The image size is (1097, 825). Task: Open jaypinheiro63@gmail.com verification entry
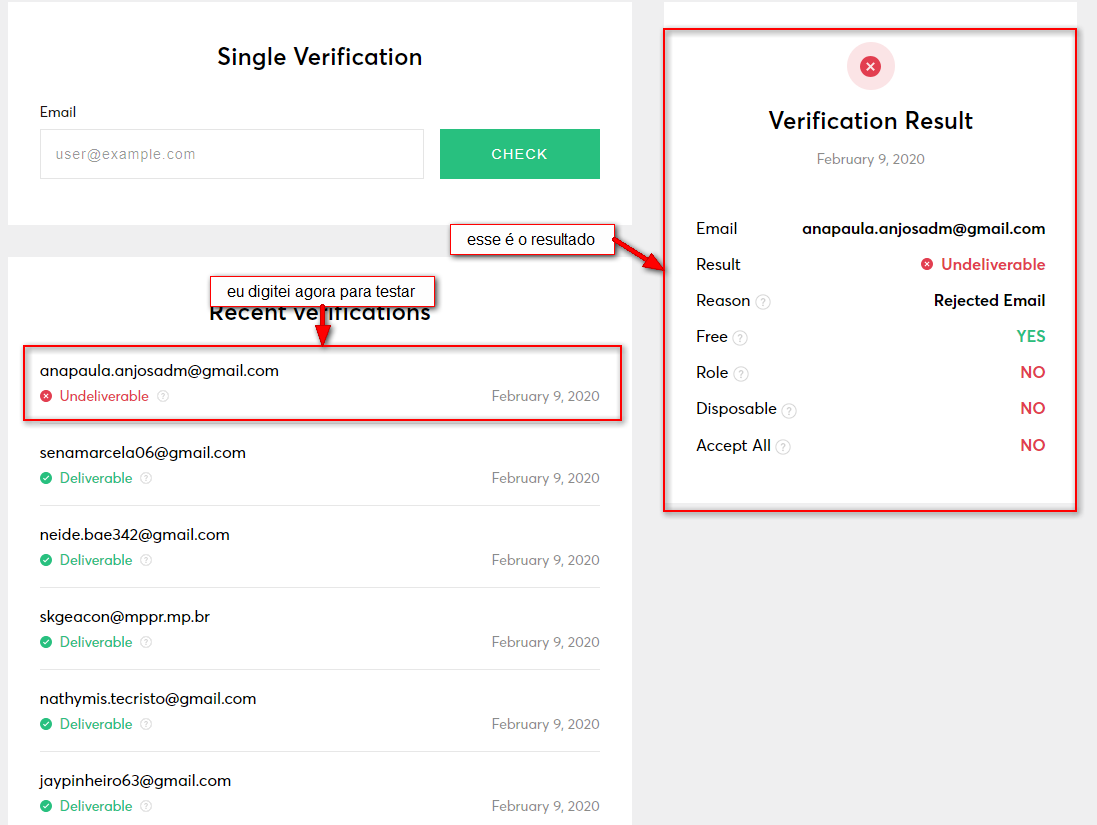pos(136,781)
